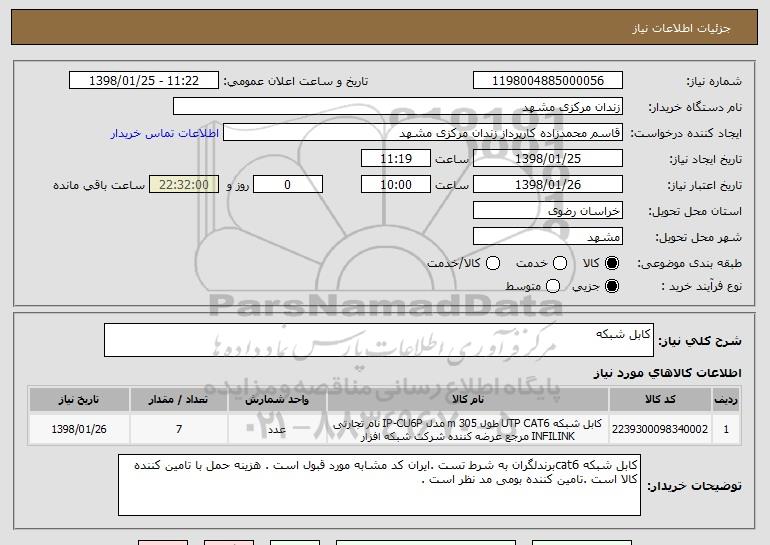770x545 pixels.
Task: Click the request creator name field
Action: (423, 133)
